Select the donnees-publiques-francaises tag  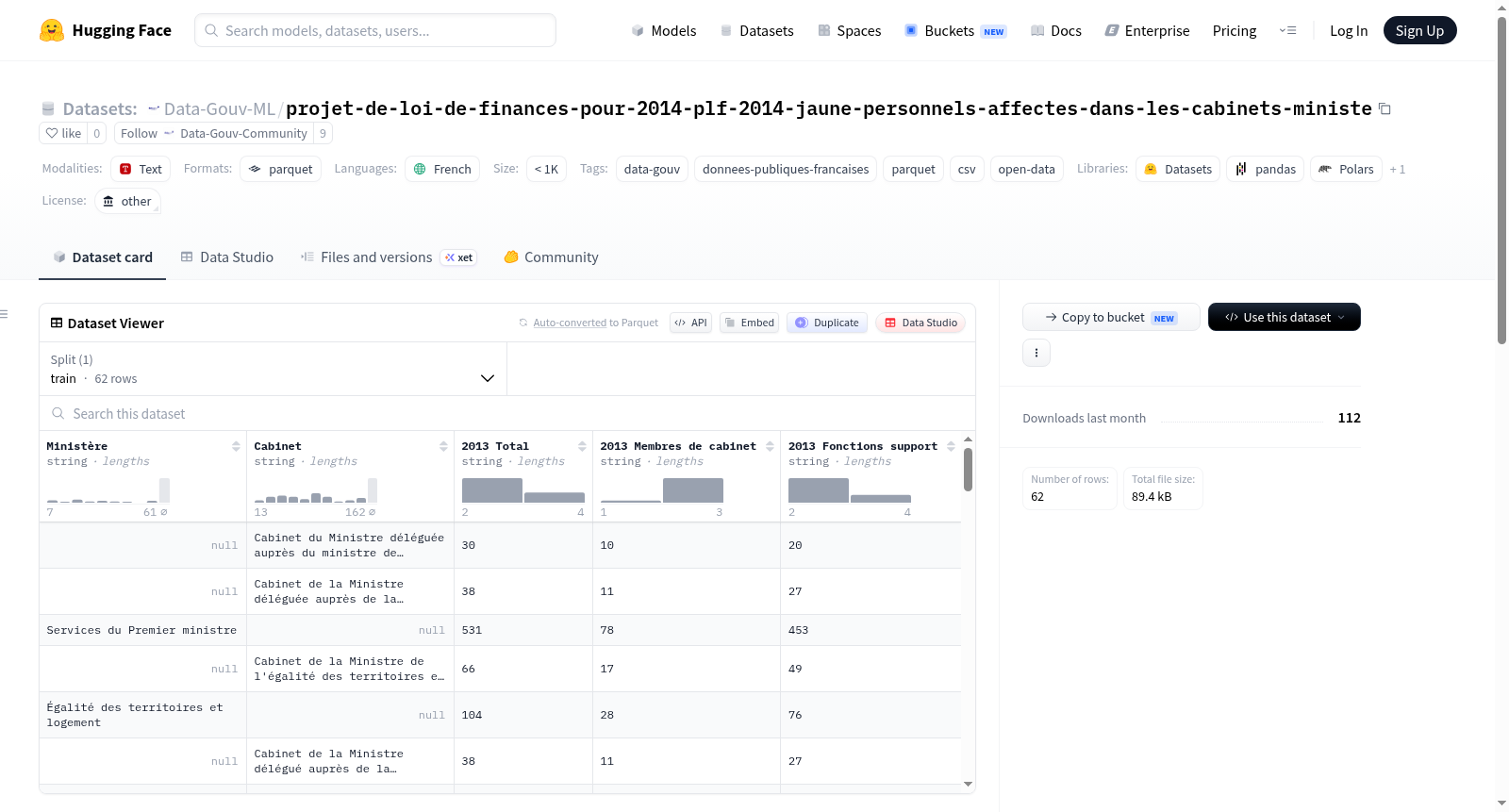tap(786, 169)
